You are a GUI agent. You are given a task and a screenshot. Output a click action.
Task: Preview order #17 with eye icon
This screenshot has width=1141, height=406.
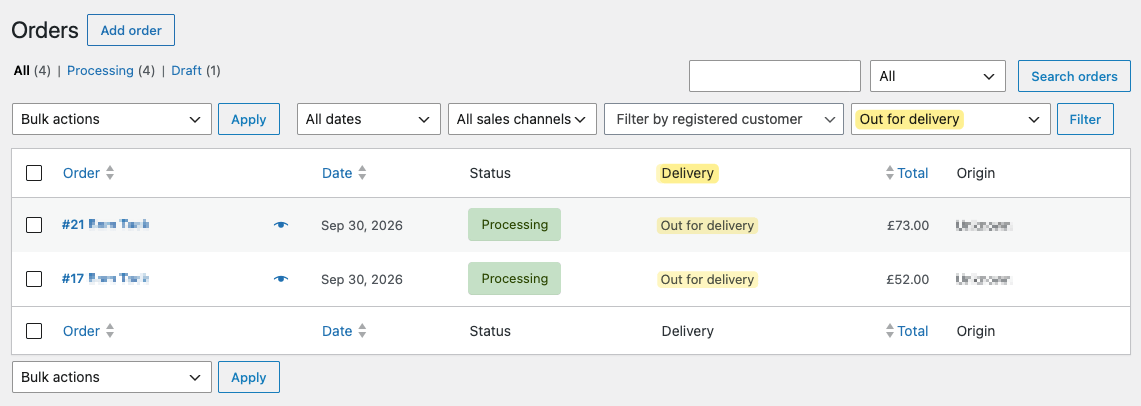[281, 279]
